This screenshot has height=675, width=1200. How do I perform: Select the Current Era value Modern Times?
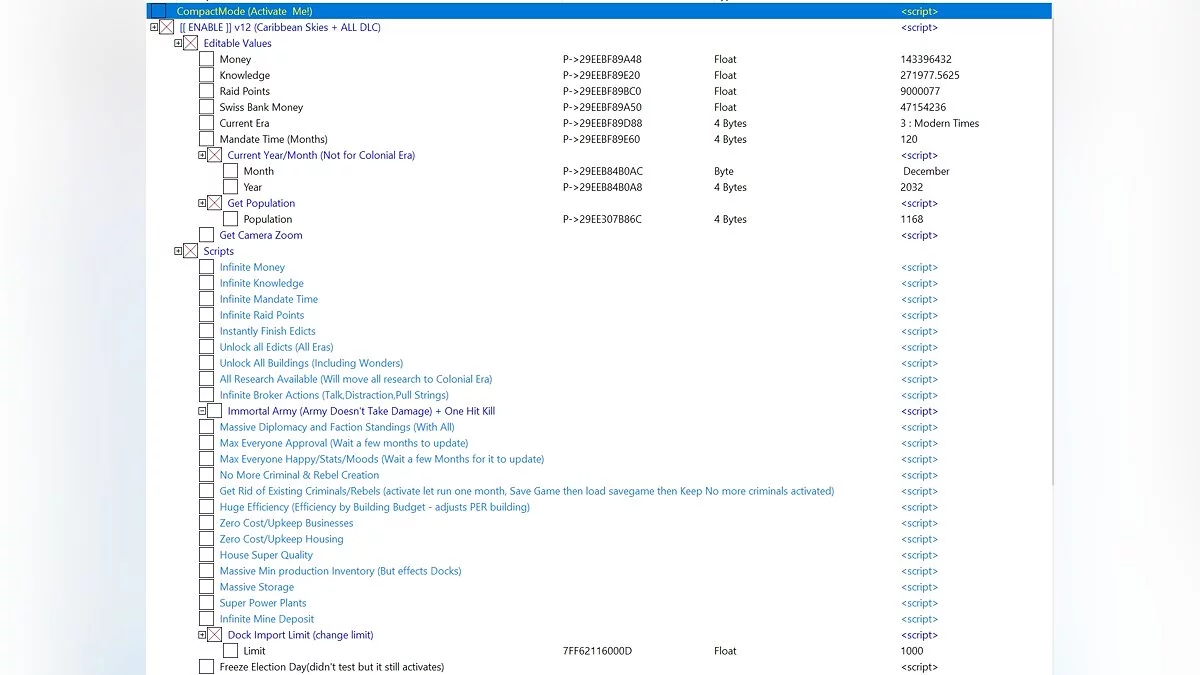(x=939, y=123)
